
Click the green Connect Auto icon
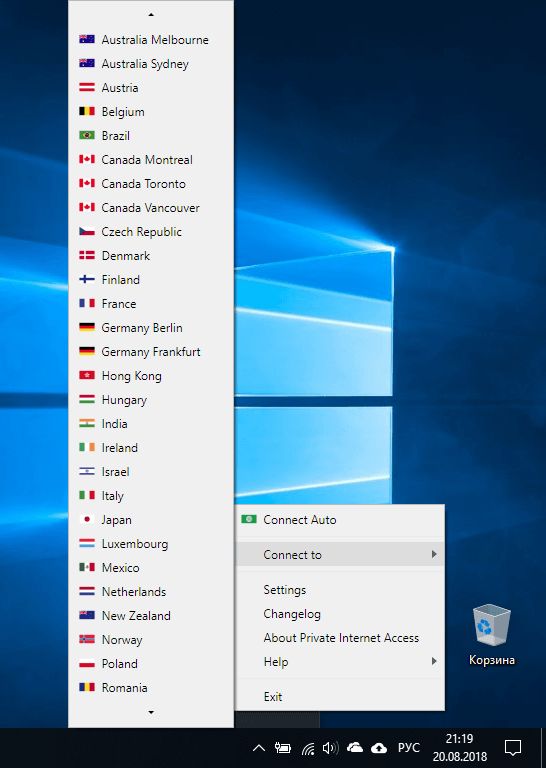[249, 519]
